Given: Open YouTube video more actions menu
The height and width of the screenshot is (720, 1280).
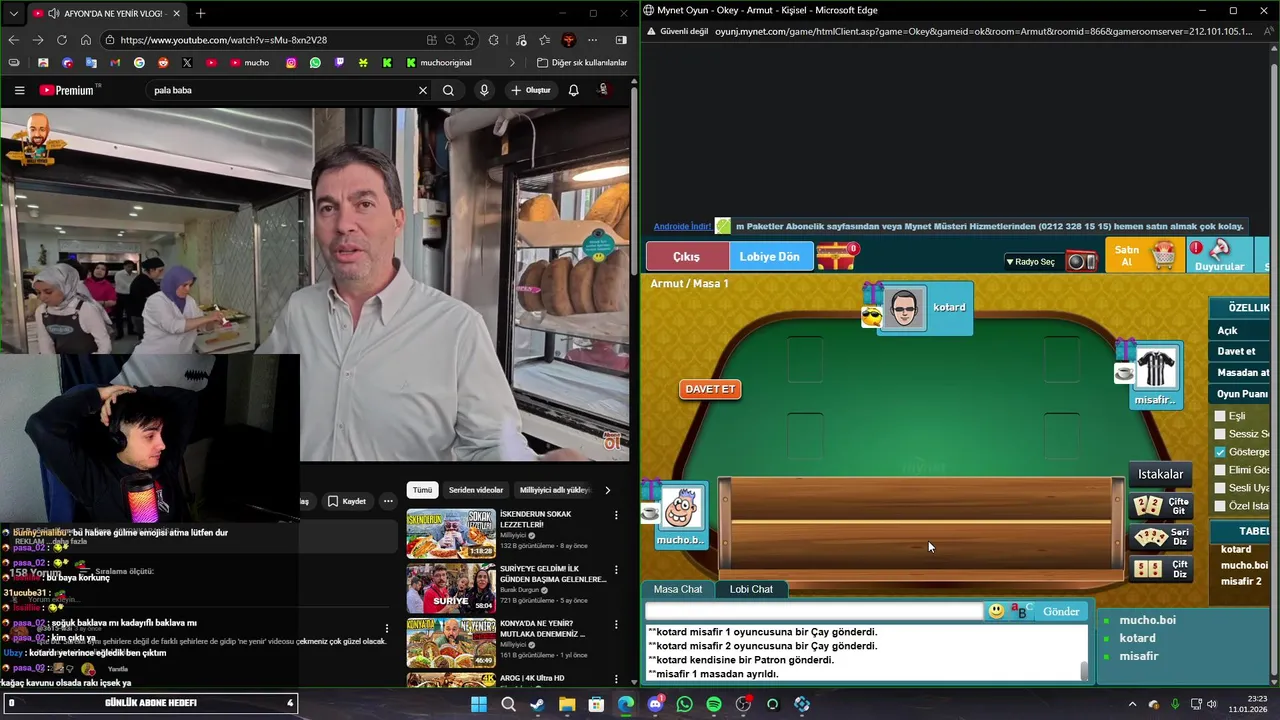Looking at the screenshot, I should click(x=388, y=501).
